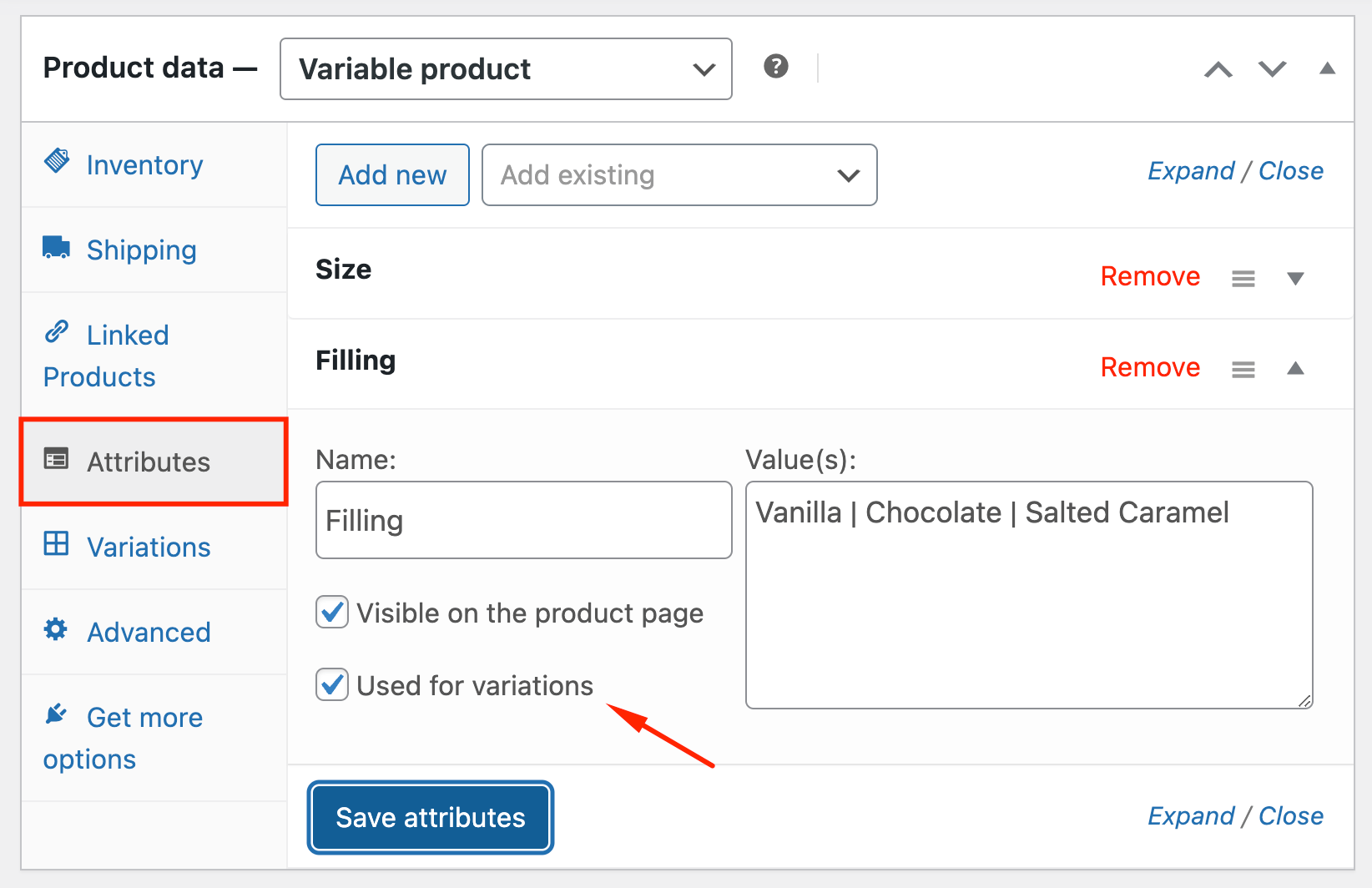Screen dimensions: 1372x888
Task: Move the Product data panel down
Action: point(1273,69)
